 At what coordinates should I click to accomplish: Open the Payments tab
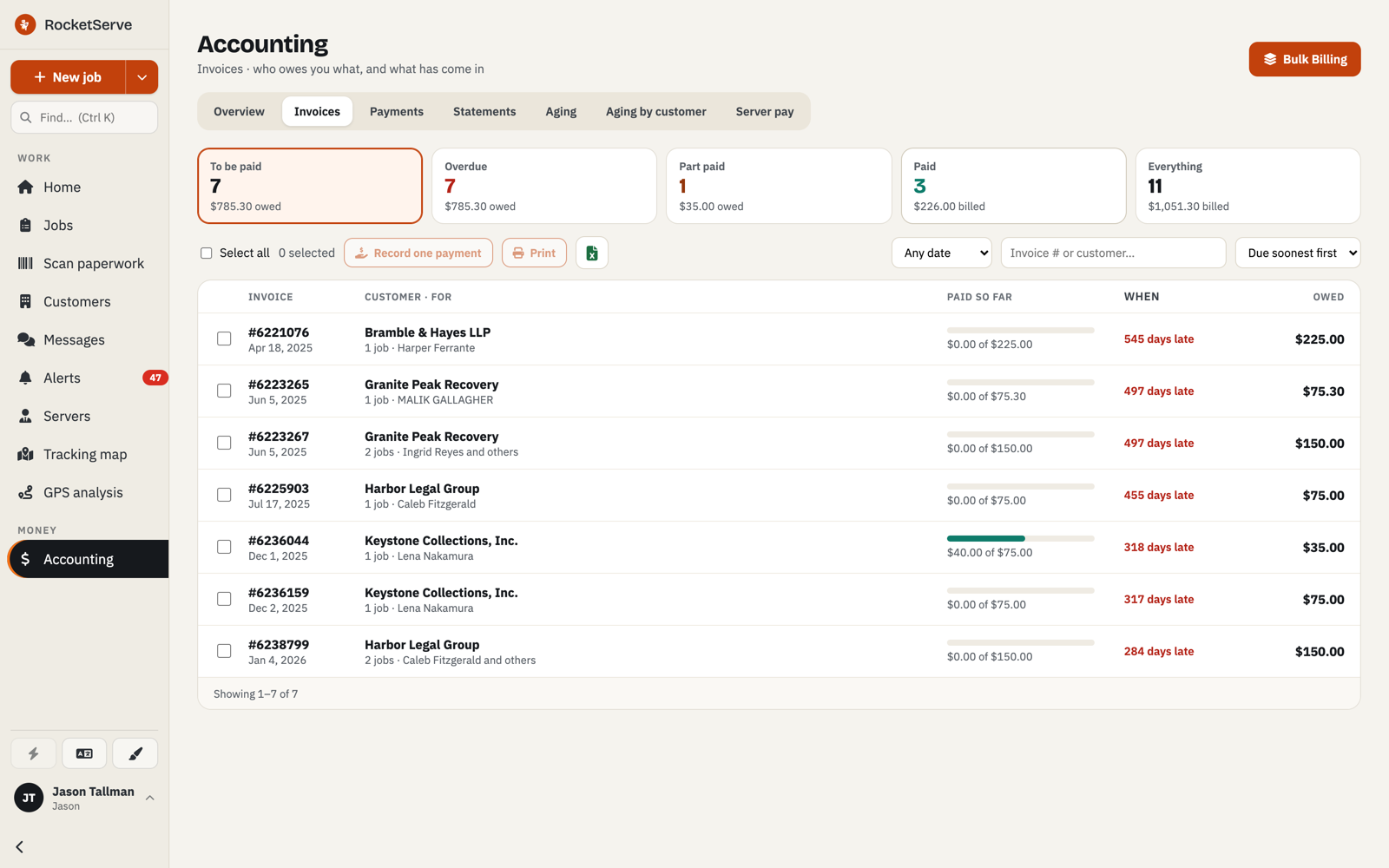tap(397, 111)
